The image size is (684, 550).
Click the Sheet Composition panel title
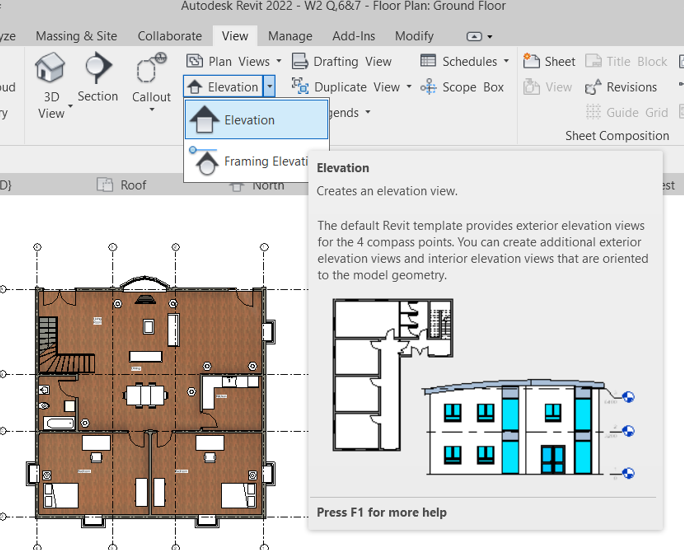(617, 136)
